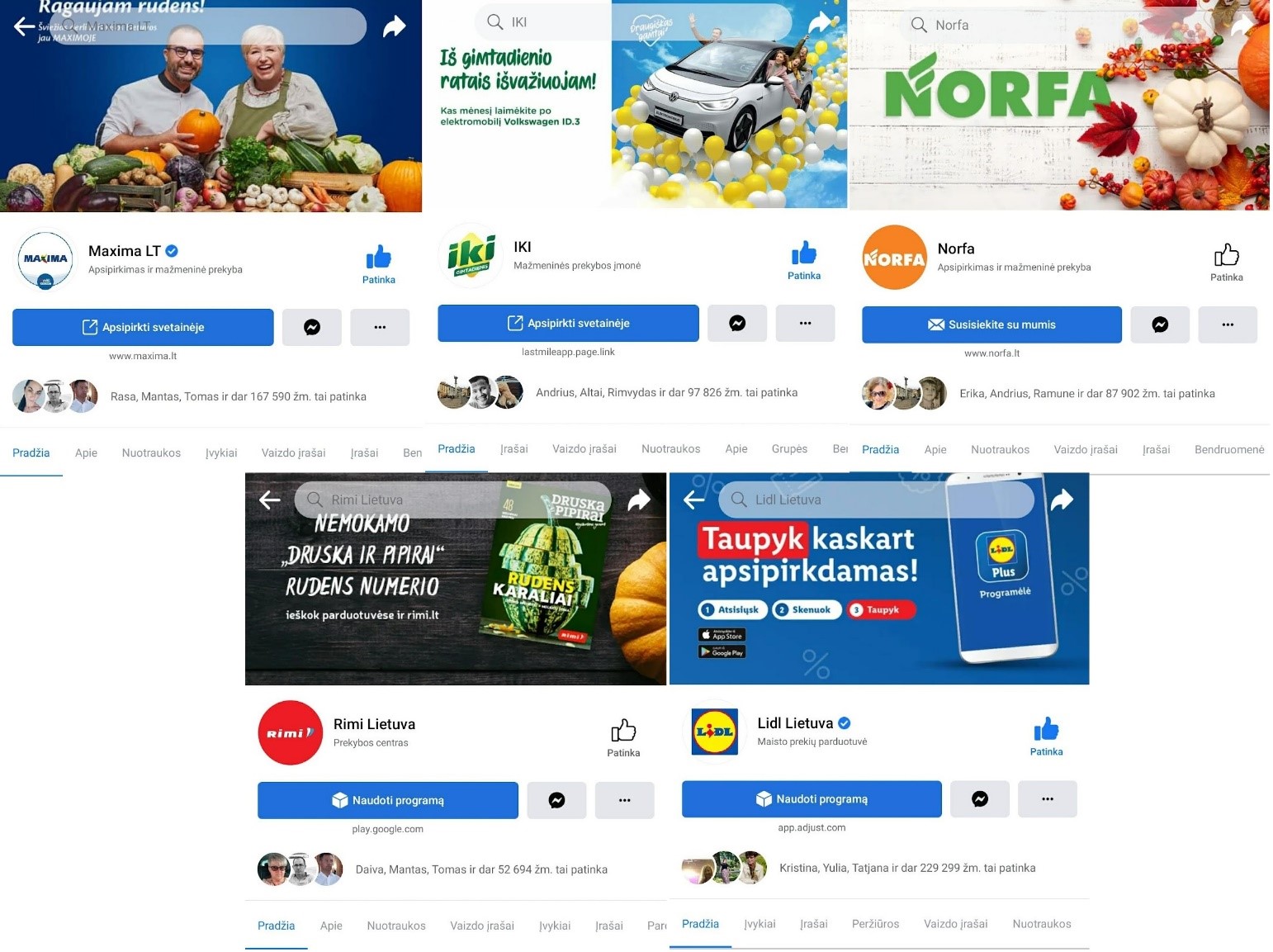Image resolution: width=1273 pixels, height=952 pixels.
Task: Open Messenger chat for Norfa page
Action: coord(1160,324)
